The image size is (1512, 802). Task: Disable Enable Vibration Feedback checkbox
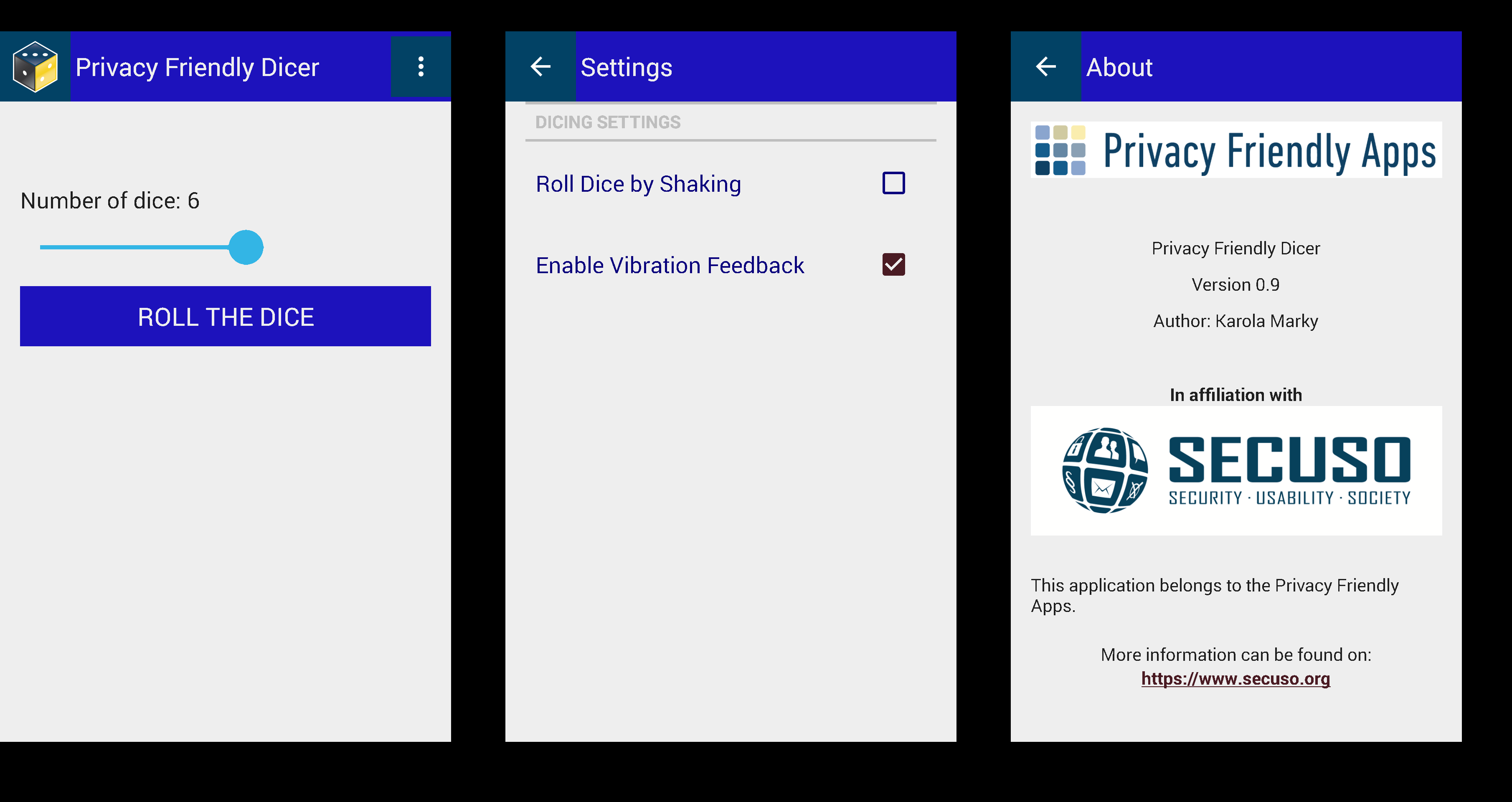[892, 264]
